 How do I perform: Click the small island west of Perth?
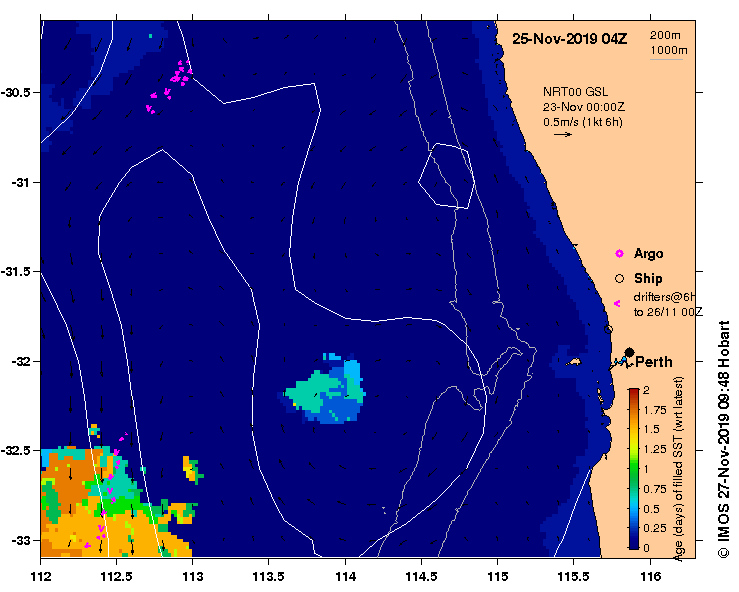click(573, 362)
